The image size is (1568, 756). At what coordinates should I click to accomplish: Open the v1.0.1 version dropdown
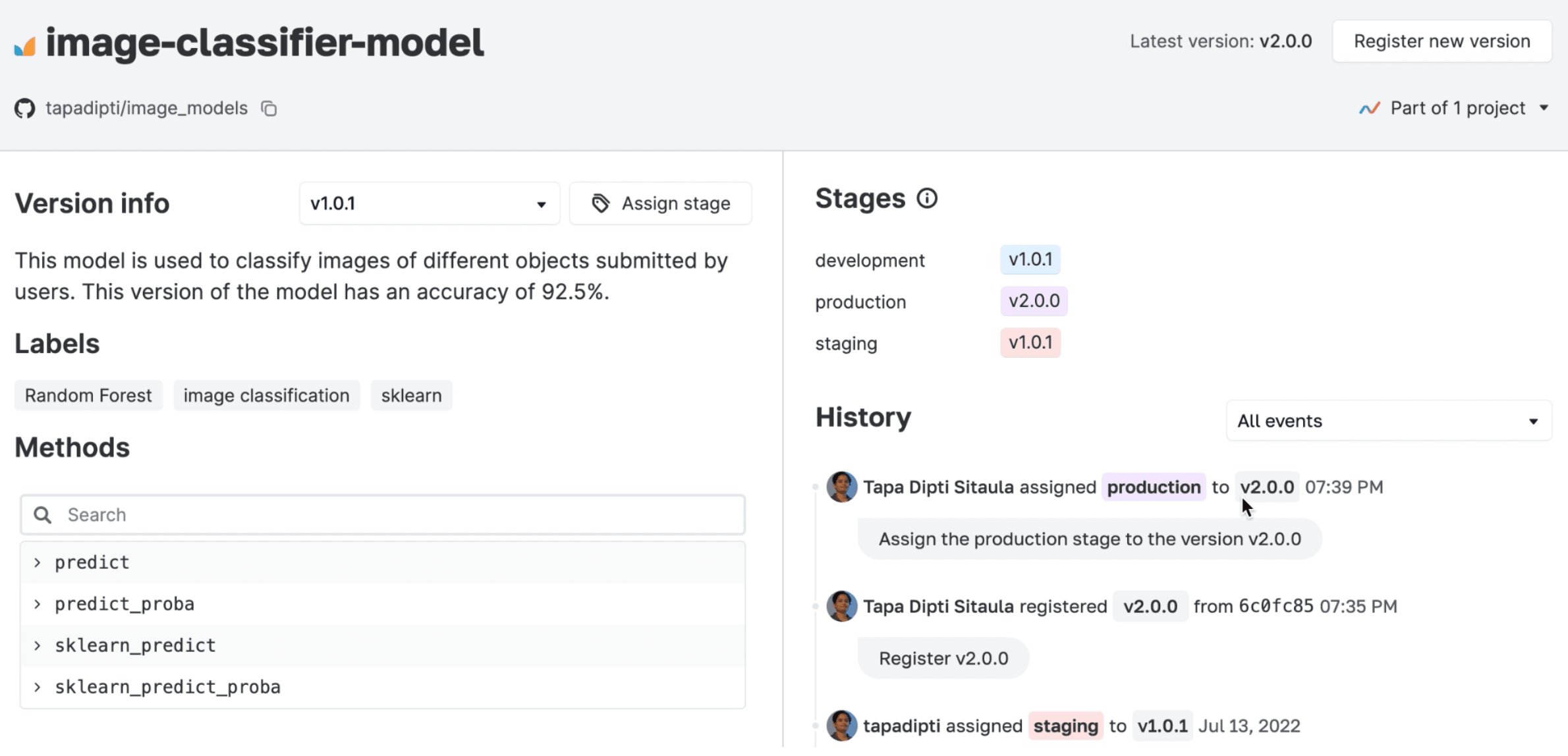coord(429,203)
